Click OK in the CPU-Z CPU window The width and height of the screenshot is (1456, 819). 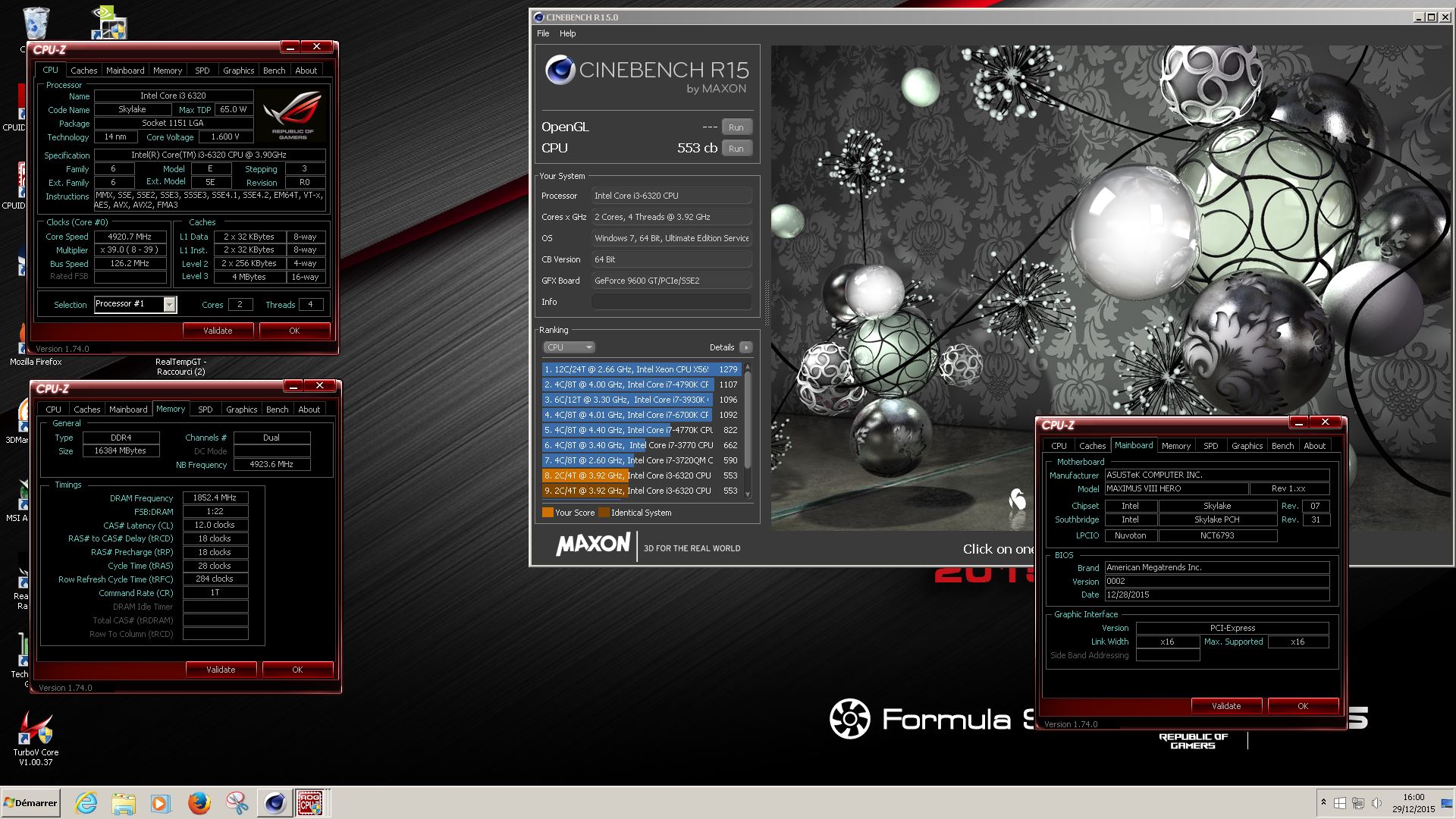click(294, 331)
